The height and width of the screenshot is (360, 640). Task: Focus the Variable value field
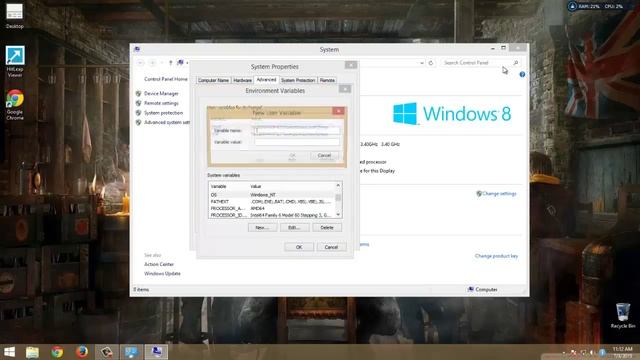[x=297, y=142]
